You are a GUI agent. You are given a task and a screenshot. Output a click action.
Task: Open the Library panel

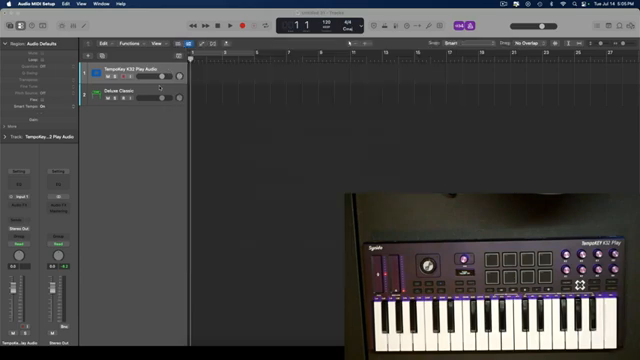pos(10,26)
